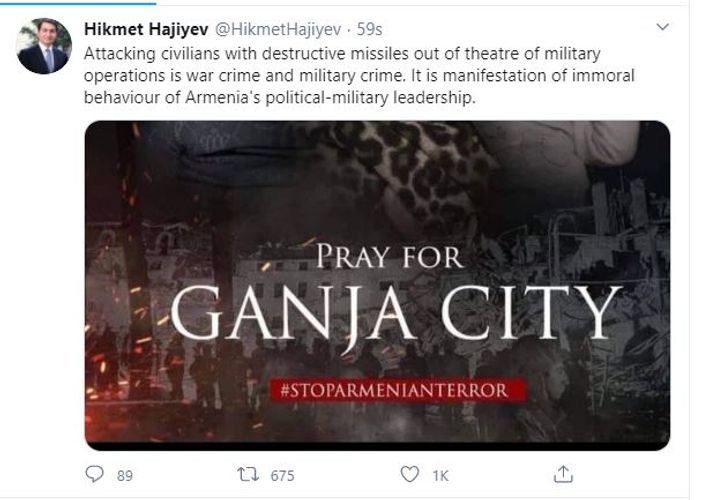The image size is (706, 500).
Task: Open the share tweet icon
Action: (564, 474)
